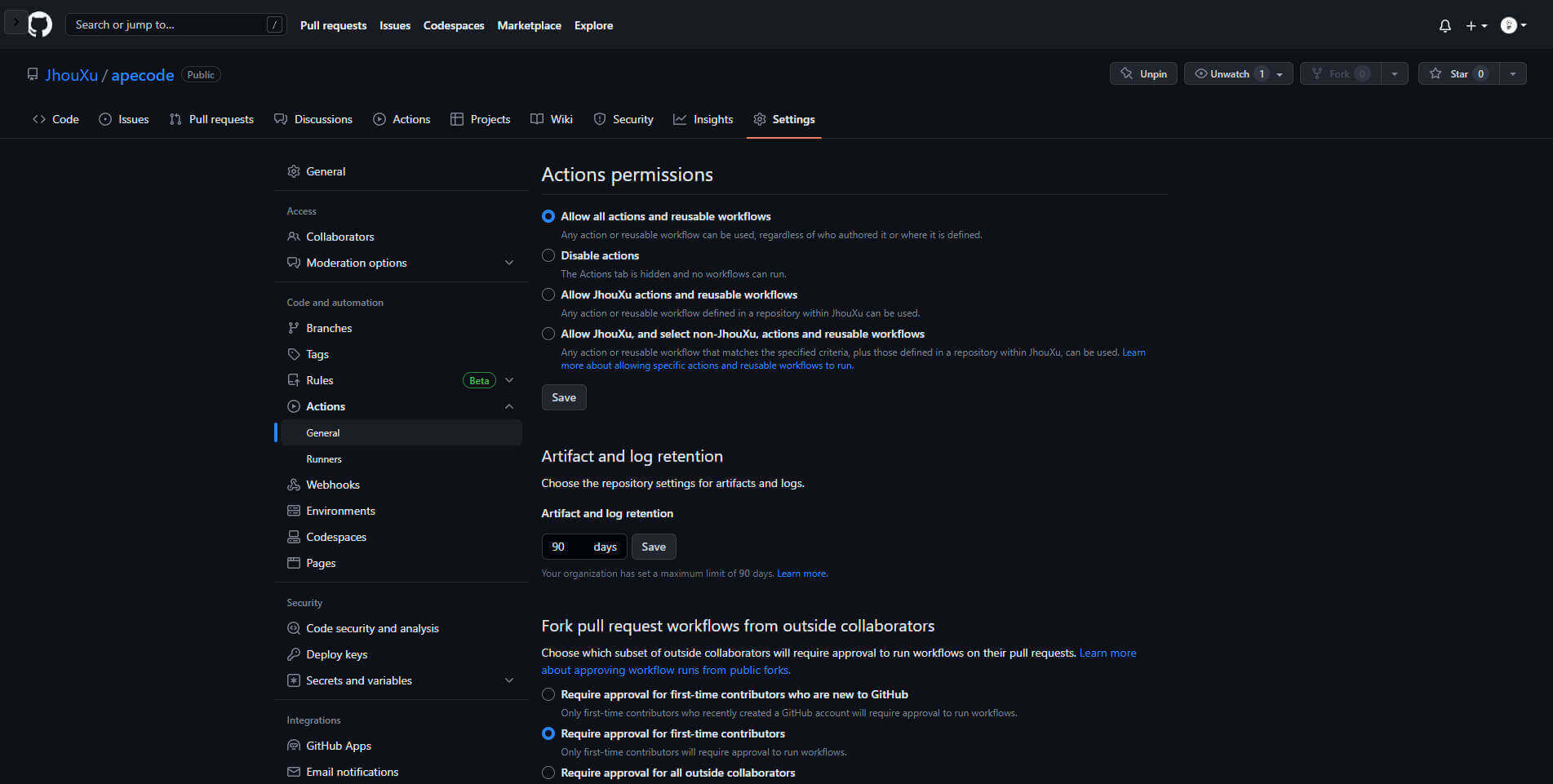Select the Code tab icon
Viewport: 1553px width, 784px height.
[x=39, y=119]
